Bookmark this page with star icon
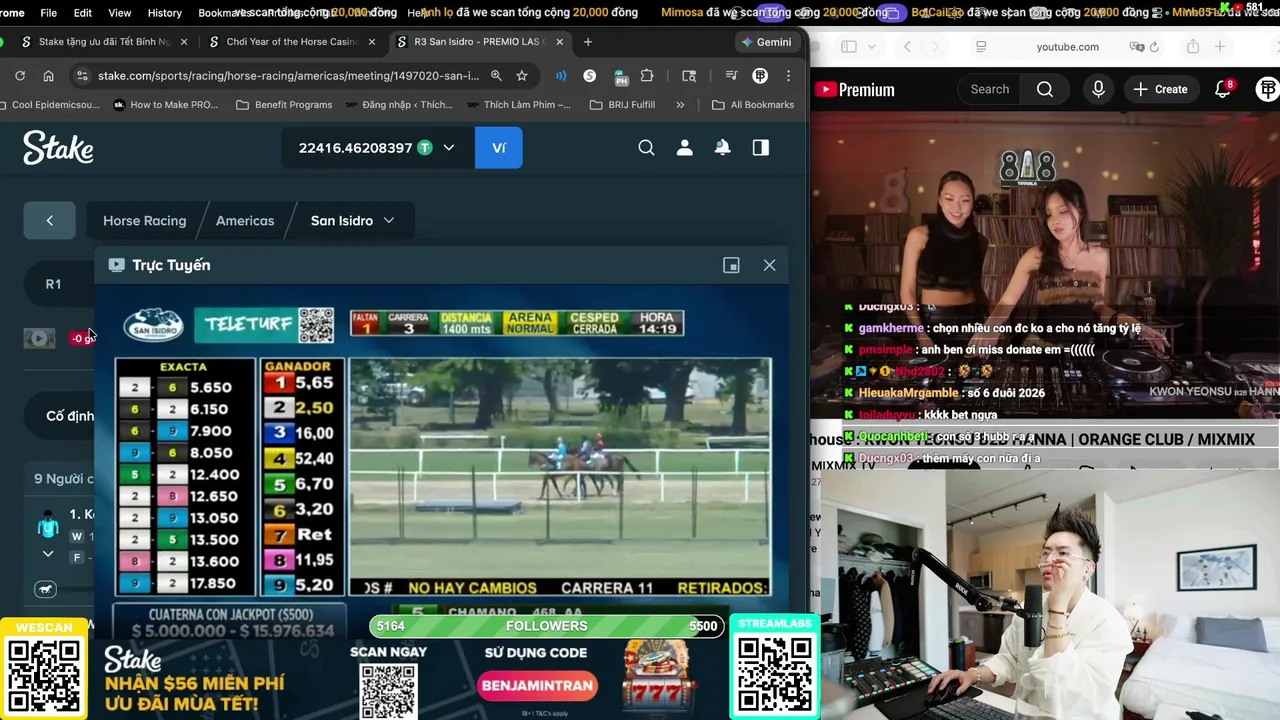1280x720 pixels. 521,75
